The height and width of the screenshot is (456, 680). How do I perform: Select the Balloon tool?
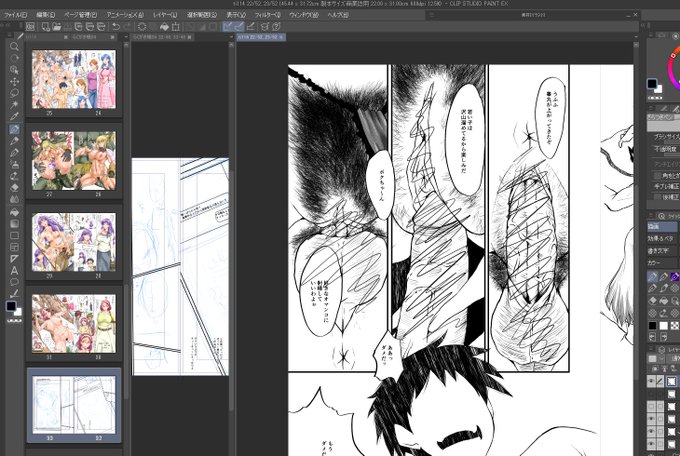(x=14, y=282)
